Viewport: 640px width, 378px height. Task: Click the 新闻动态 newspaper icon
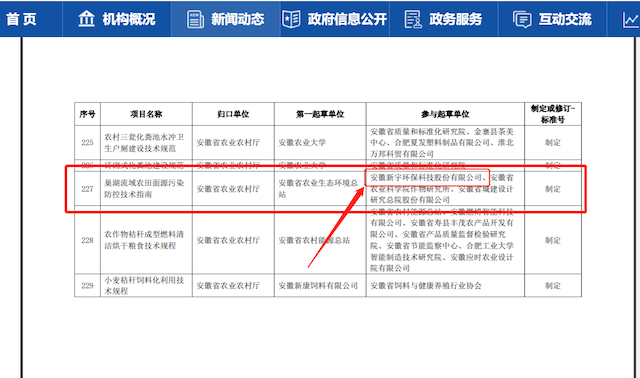[195, 19]
